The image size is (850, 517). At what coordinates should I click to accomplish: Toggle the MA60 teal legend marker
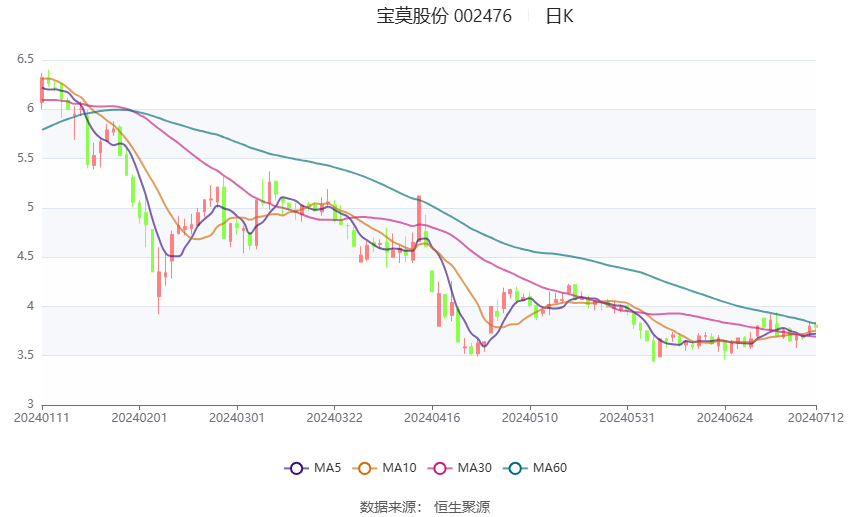pyautogui.click(x=516, y=468)
